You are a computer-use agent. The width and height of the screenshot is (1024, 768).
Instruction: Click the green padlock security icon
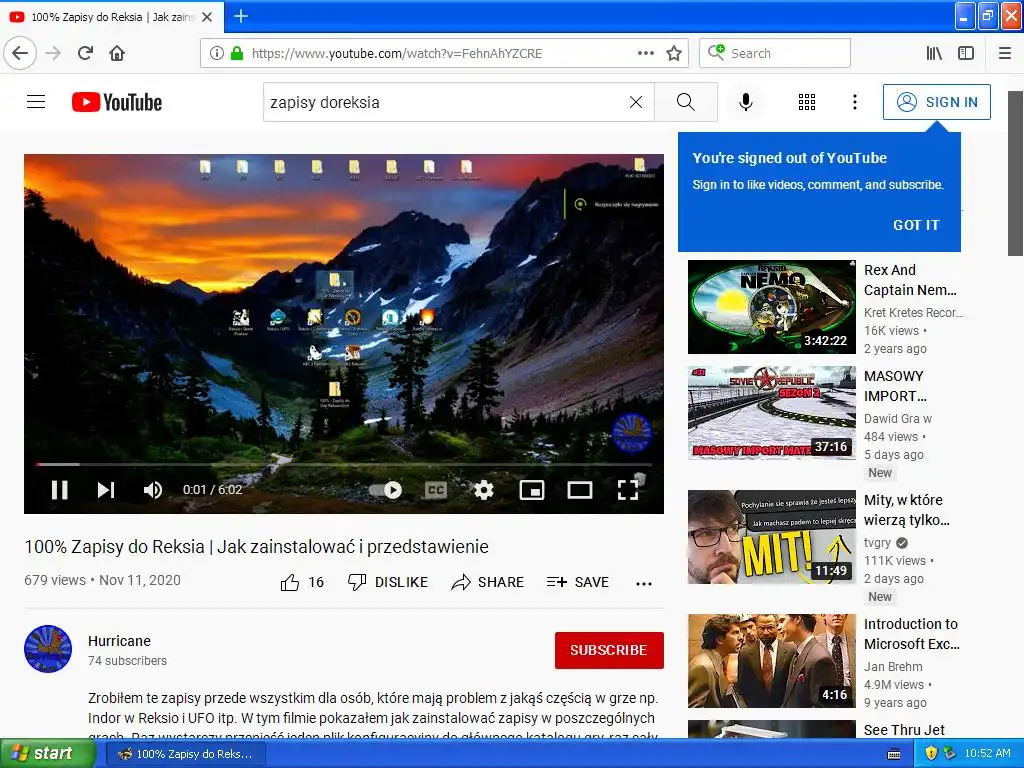coord(237,53)
